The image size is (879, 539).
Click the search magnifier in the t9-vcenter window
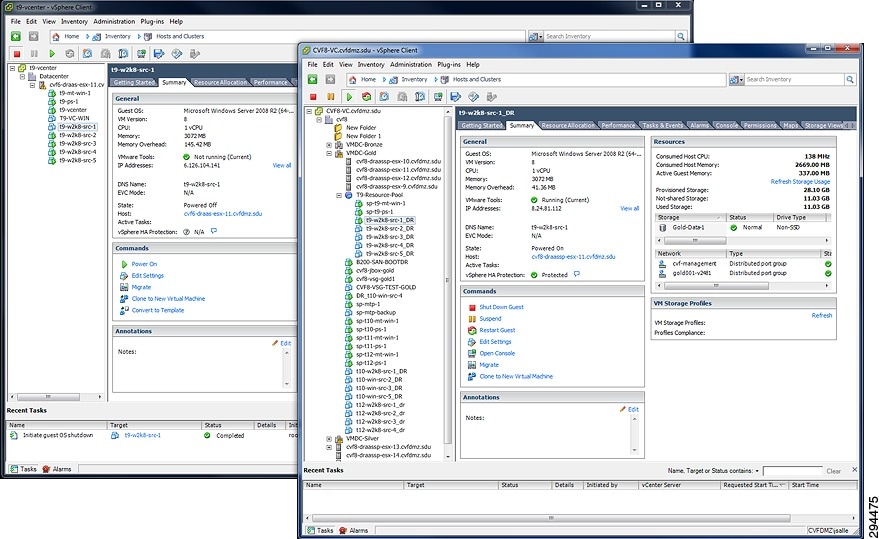click(681, 36)
